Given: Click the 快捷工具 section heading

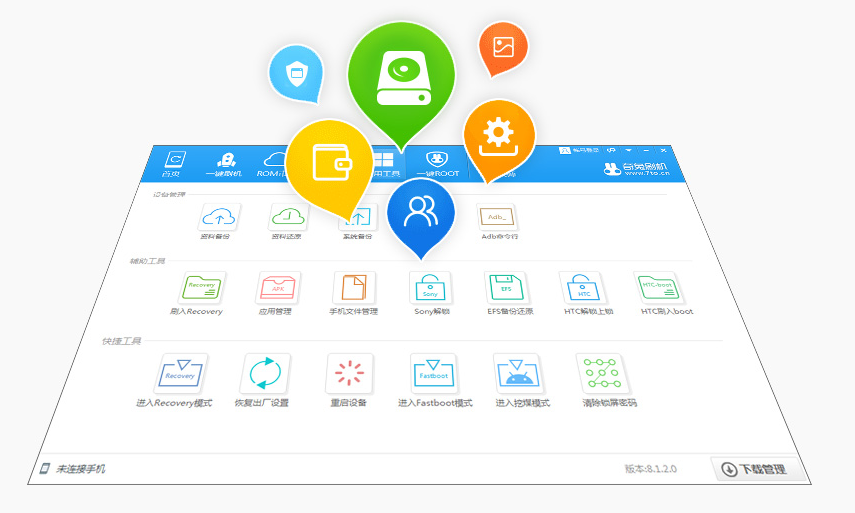Looking at the screenshot, I should tap(122, 341).
